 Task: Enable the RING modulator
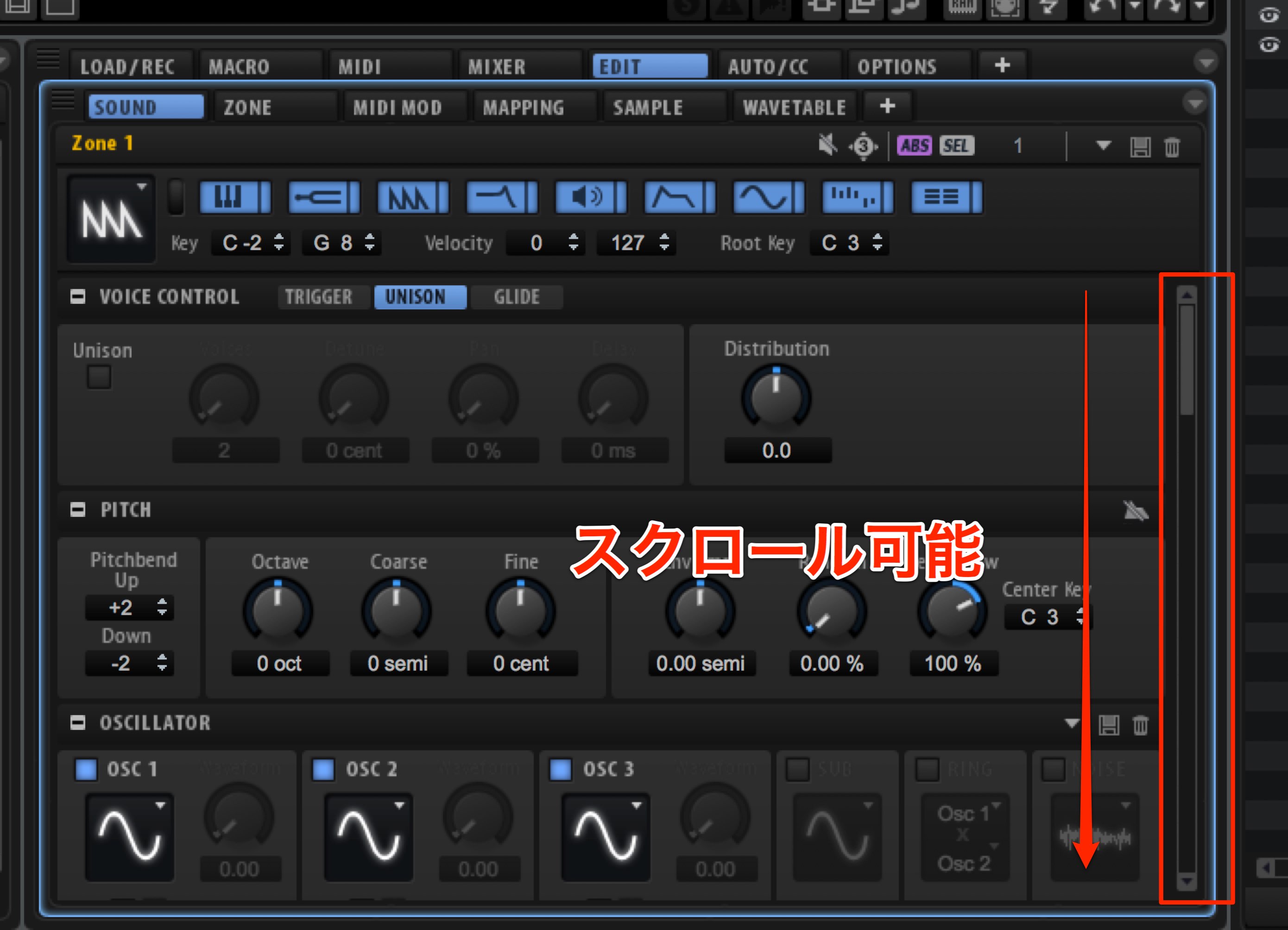coord(928,769)
